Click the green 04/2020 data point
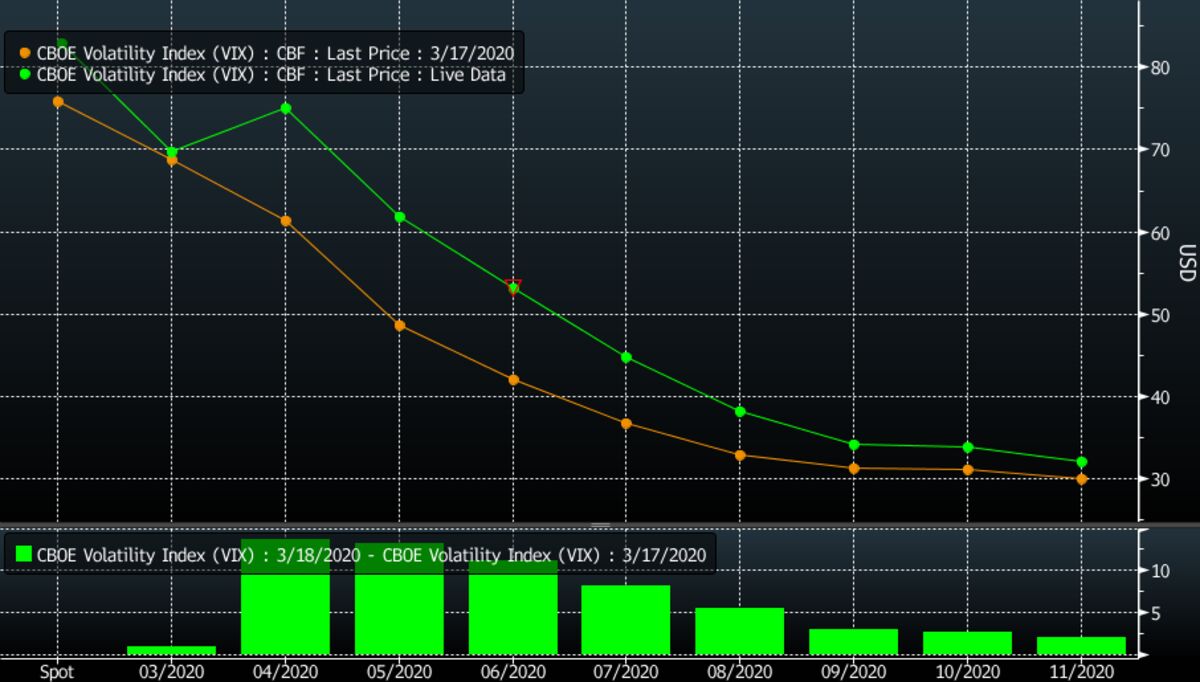The height and width of the screenshot is (682, 1200). click(285, 108)
